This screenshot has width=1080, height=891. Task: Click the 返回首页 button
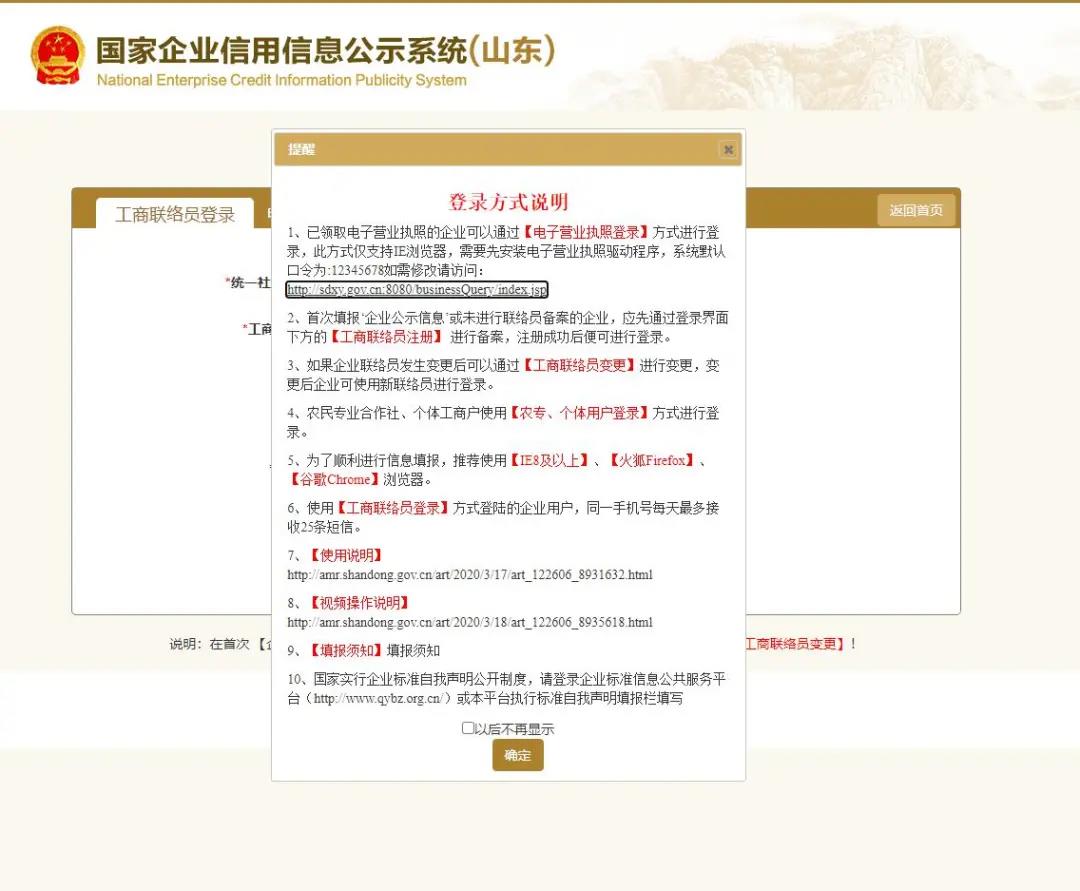point(916,210)
